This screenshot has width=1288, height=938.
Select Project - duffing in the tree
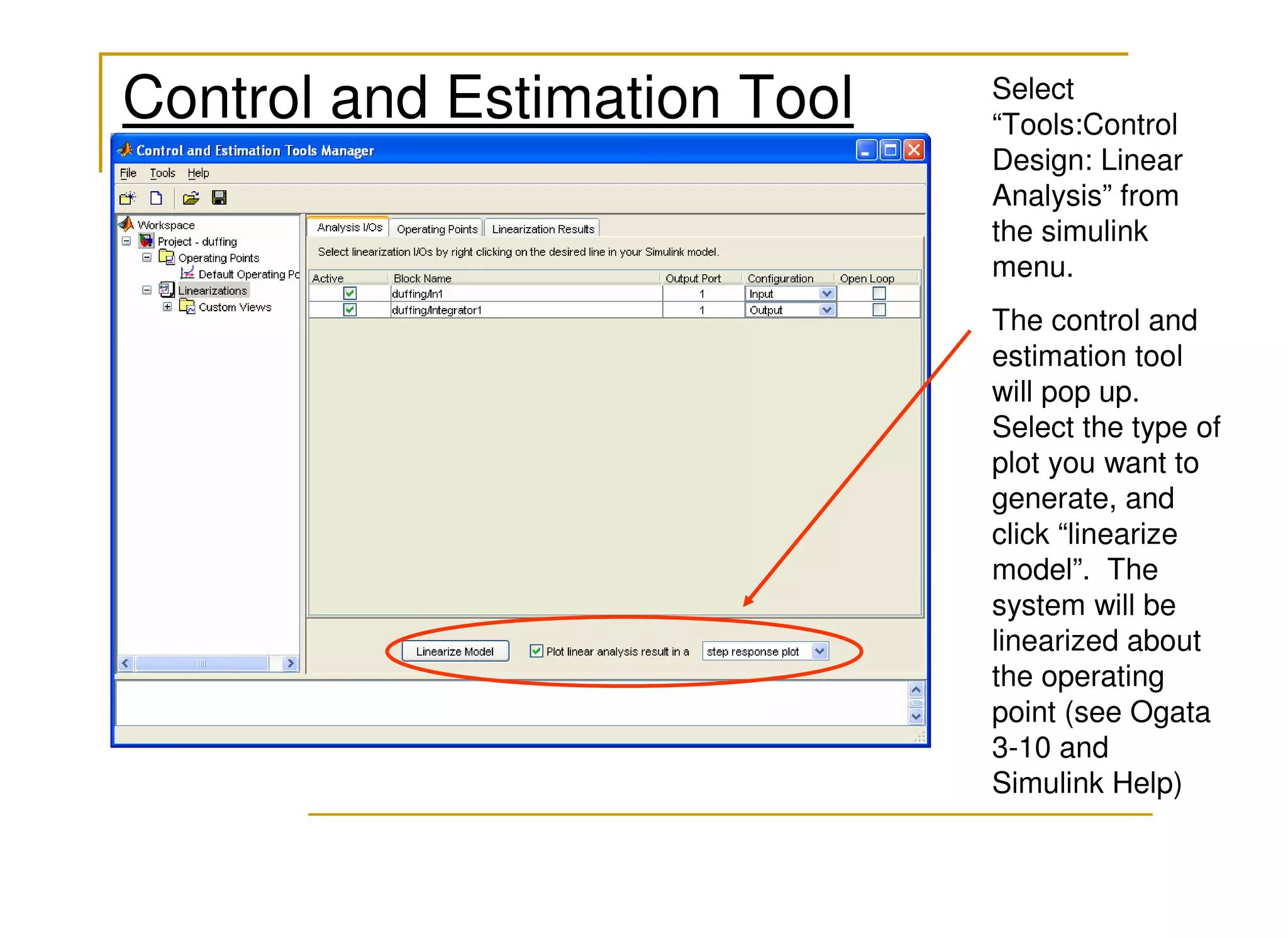point(197,241)
